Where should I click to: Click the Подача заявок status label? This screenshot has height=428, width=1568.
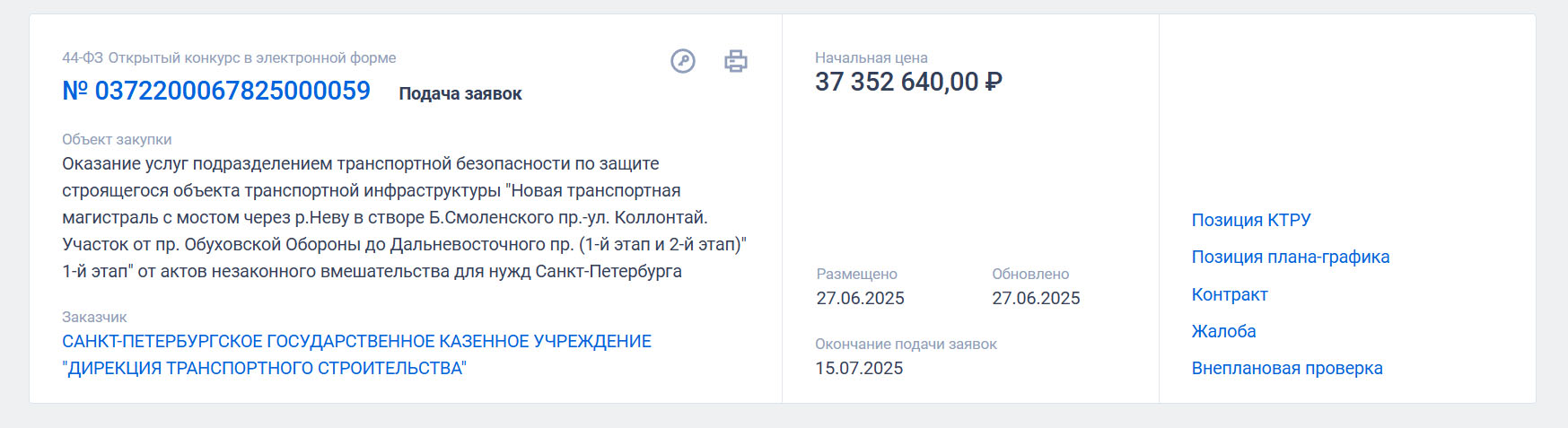(x=460, y=93)
